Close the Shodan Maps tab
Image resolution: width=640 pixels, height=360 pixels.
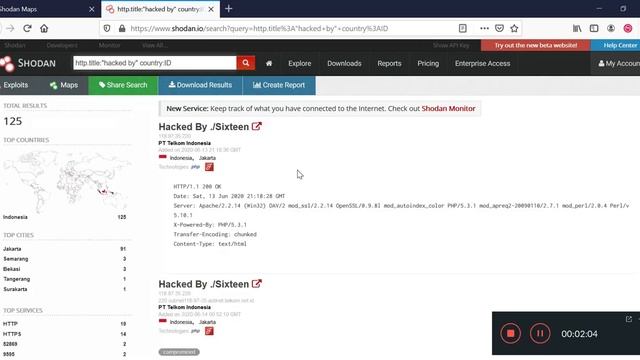click(x=91, y=9)
